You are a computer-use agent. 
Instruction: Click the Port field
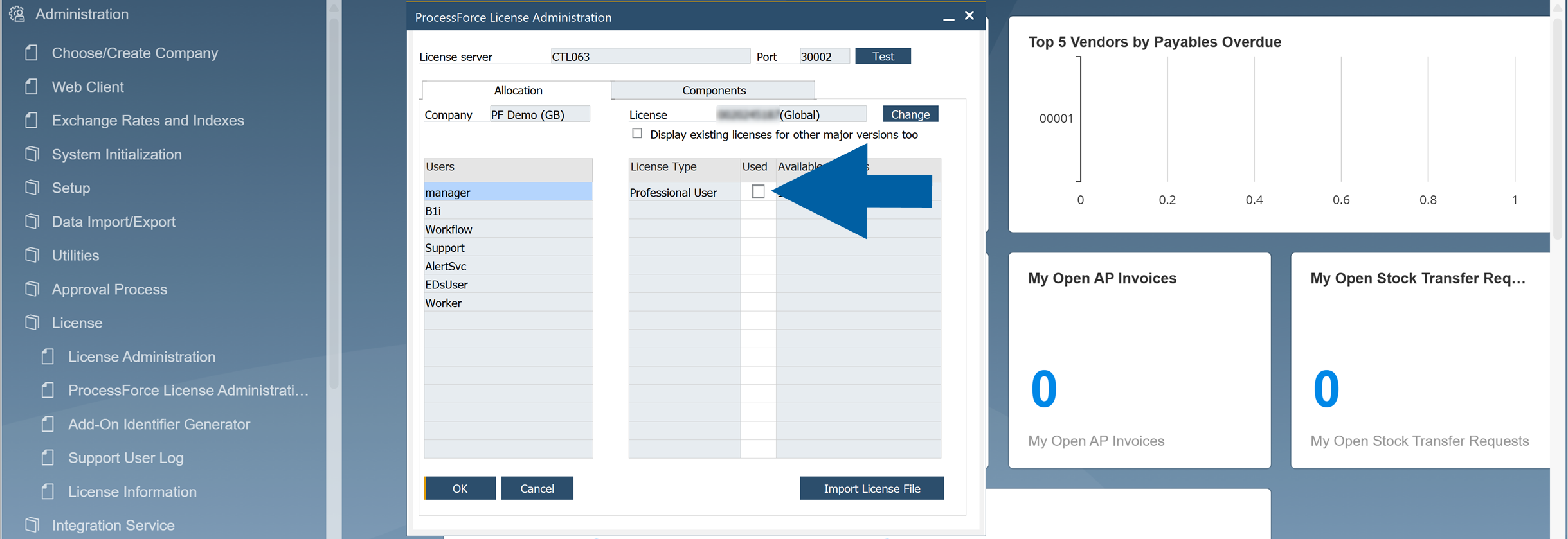(x=824, y=56)
